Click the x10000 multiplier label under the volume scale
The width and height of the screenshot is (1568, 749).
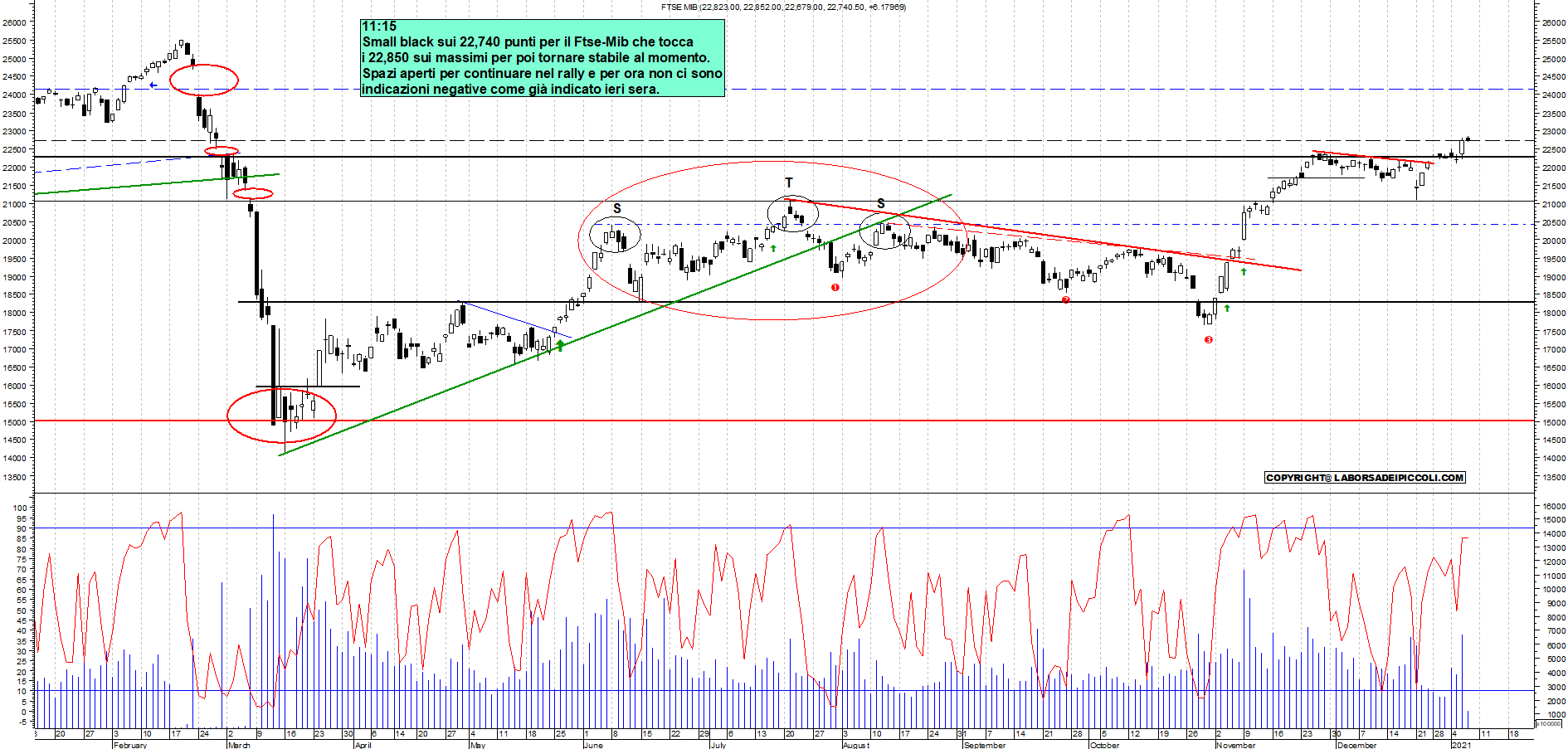tap(1548, 724)
